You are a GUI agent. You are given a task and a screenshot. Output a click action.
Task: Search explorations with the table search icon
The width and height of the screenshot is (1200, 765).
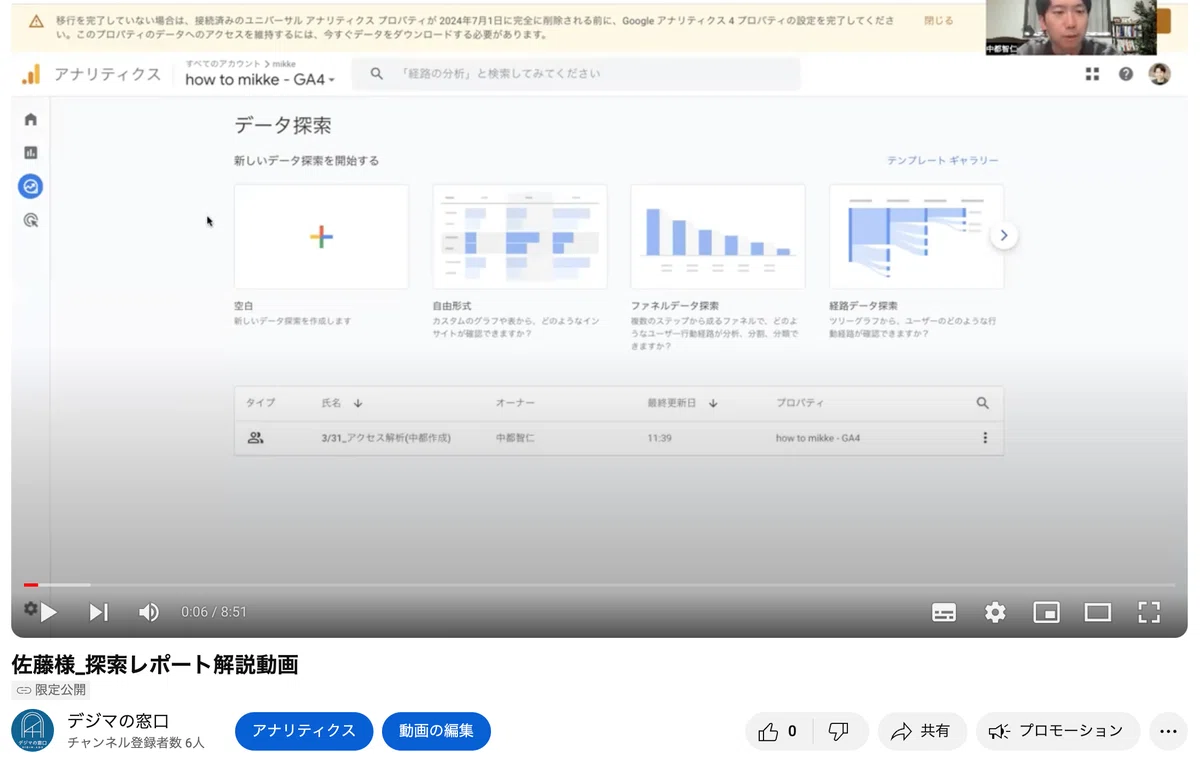[x=982, y=403]
